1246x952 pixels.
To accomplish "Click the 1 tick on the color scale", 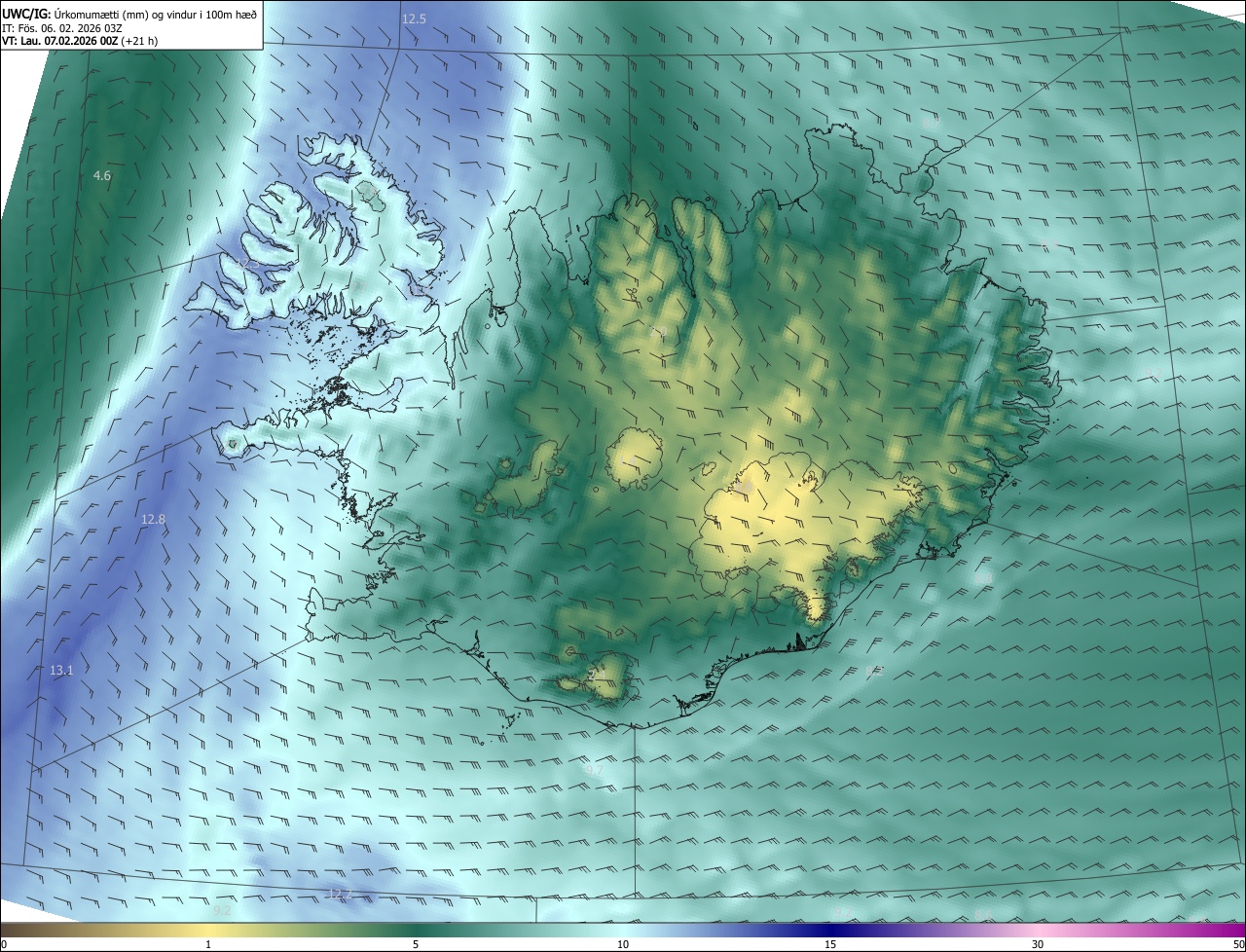I will [x=208, y=944].
